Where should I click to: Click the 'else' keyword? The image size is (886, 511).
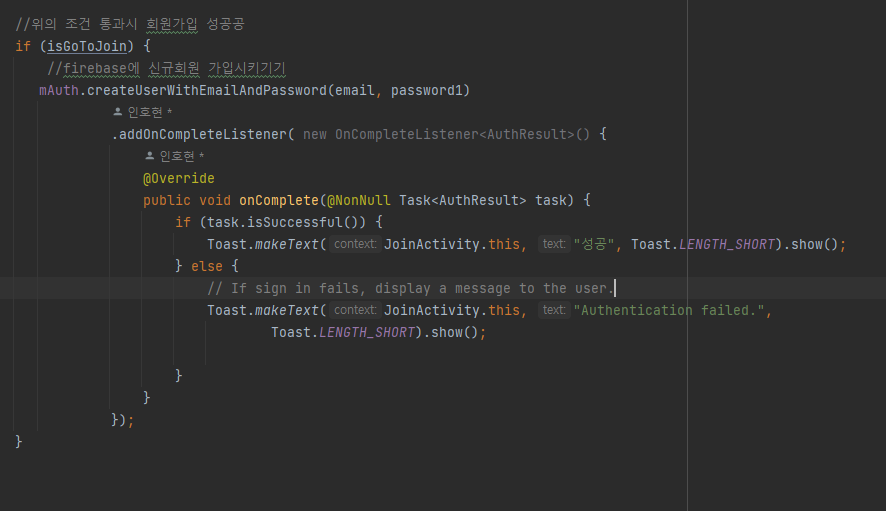tap(207, 266)
